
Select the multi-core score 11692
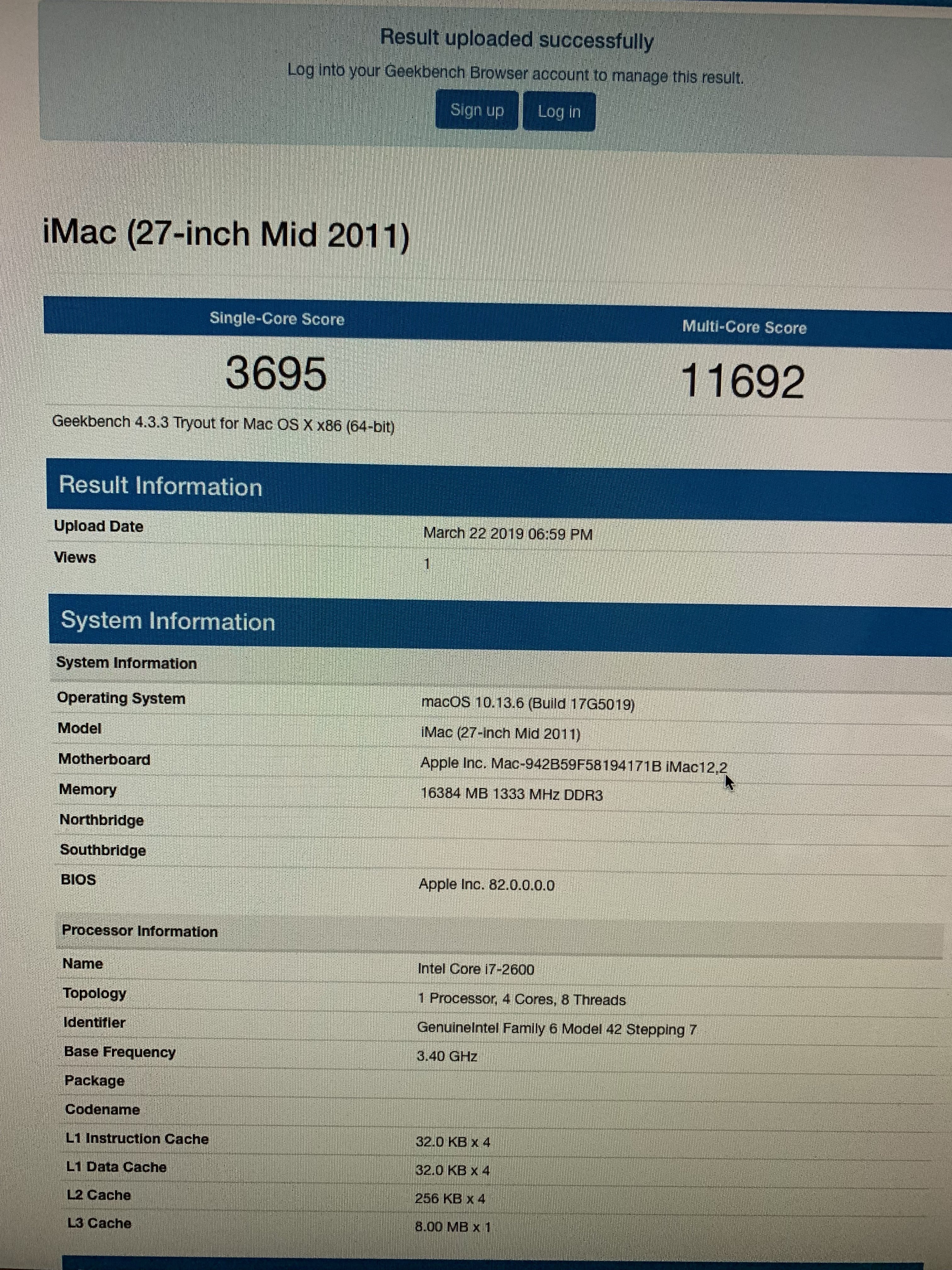(x=743, y=381)
